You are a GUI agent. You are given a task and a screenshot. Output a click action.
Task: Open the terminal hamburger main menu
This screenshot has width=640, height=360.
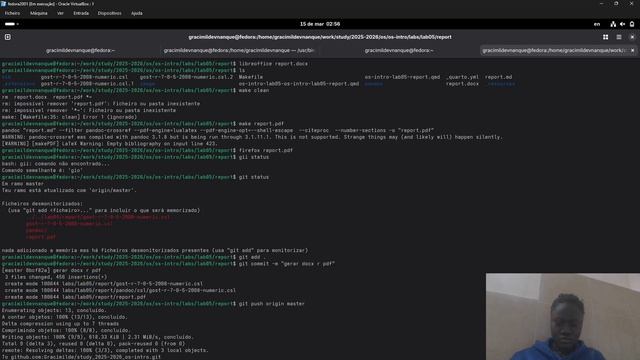[619, 37]
